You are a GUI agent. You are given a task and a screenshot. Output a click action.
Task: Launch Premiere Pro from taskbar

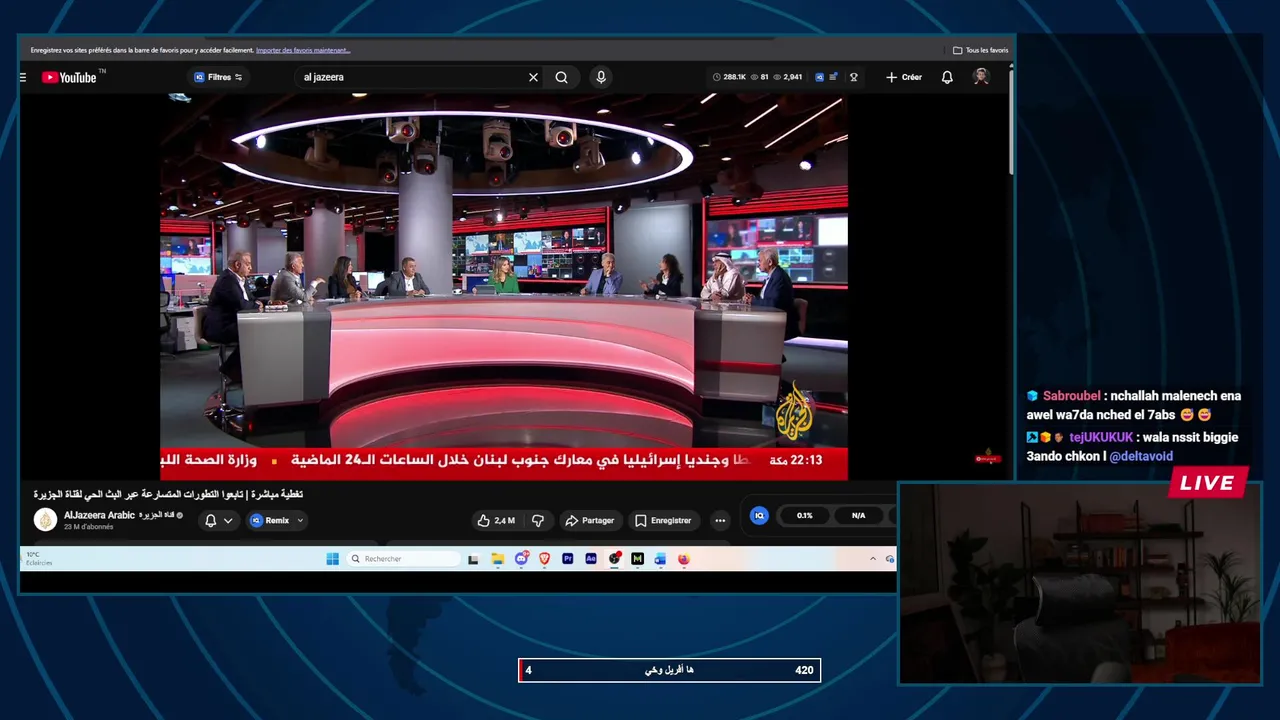coord(567,559)
